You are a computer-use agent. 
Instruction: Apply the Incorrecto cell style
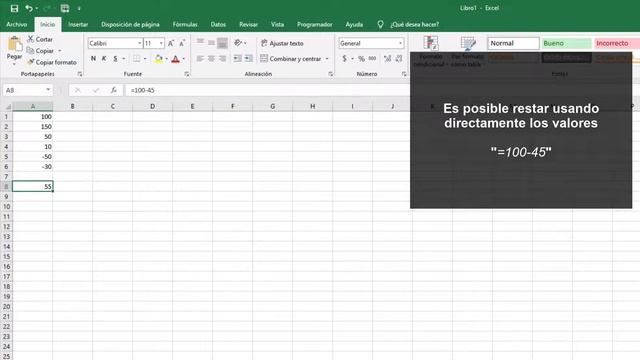(617, 43)
